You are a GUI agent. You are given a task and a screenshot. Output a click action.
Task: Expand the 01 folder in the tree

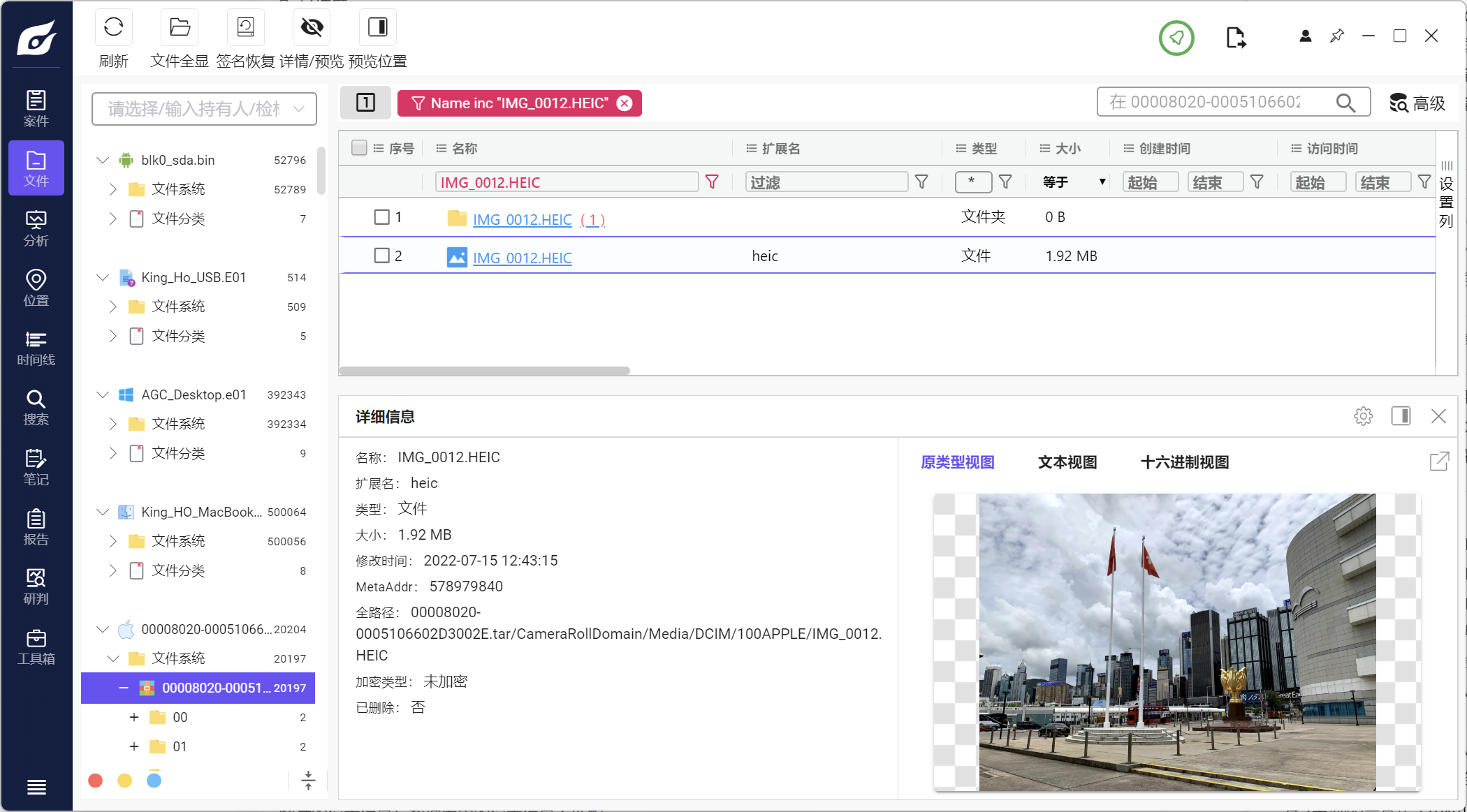tap(134, 746)
